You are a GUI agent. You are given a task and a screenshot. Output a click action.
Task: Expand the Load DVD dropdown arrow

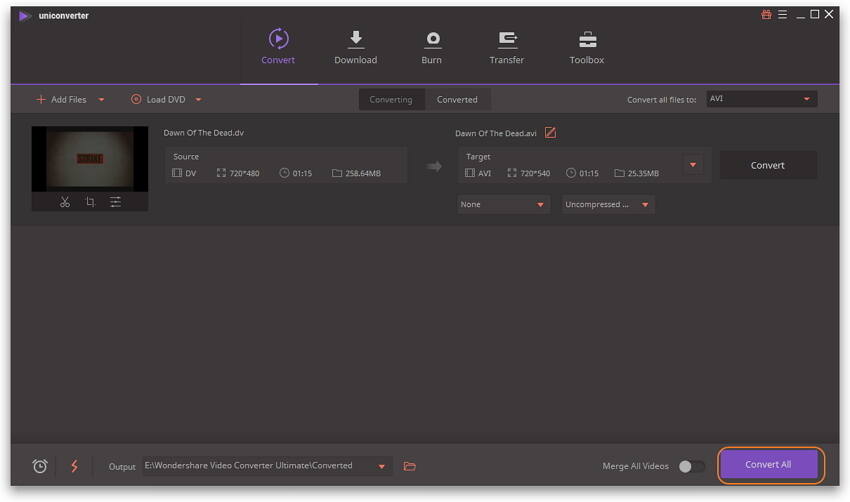(198, 100)
